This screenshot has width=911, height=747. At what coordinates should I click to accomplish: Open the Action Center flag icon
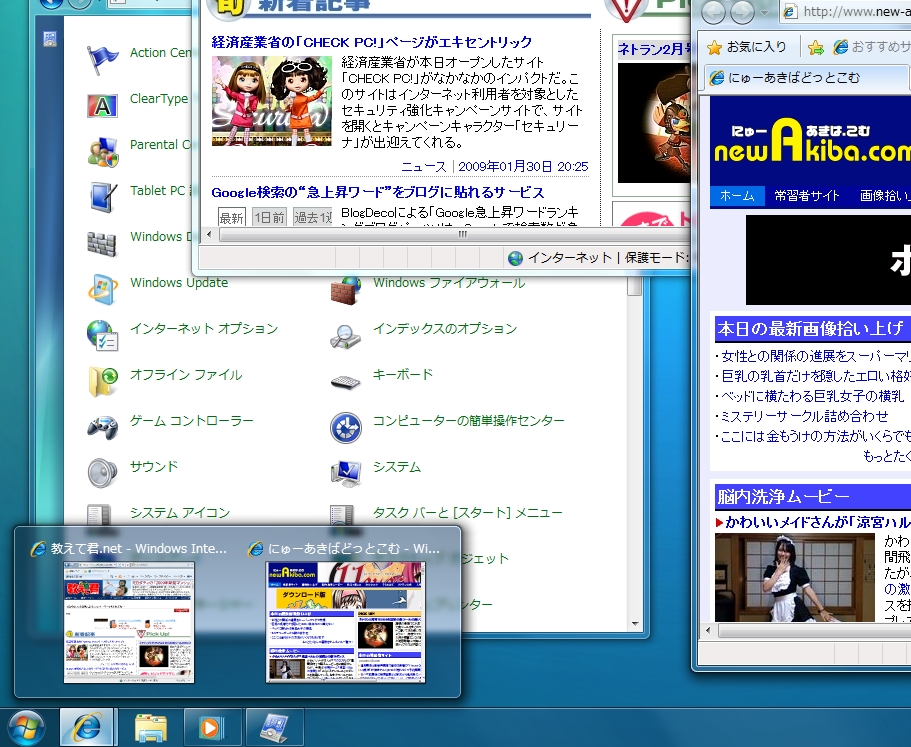102,59
